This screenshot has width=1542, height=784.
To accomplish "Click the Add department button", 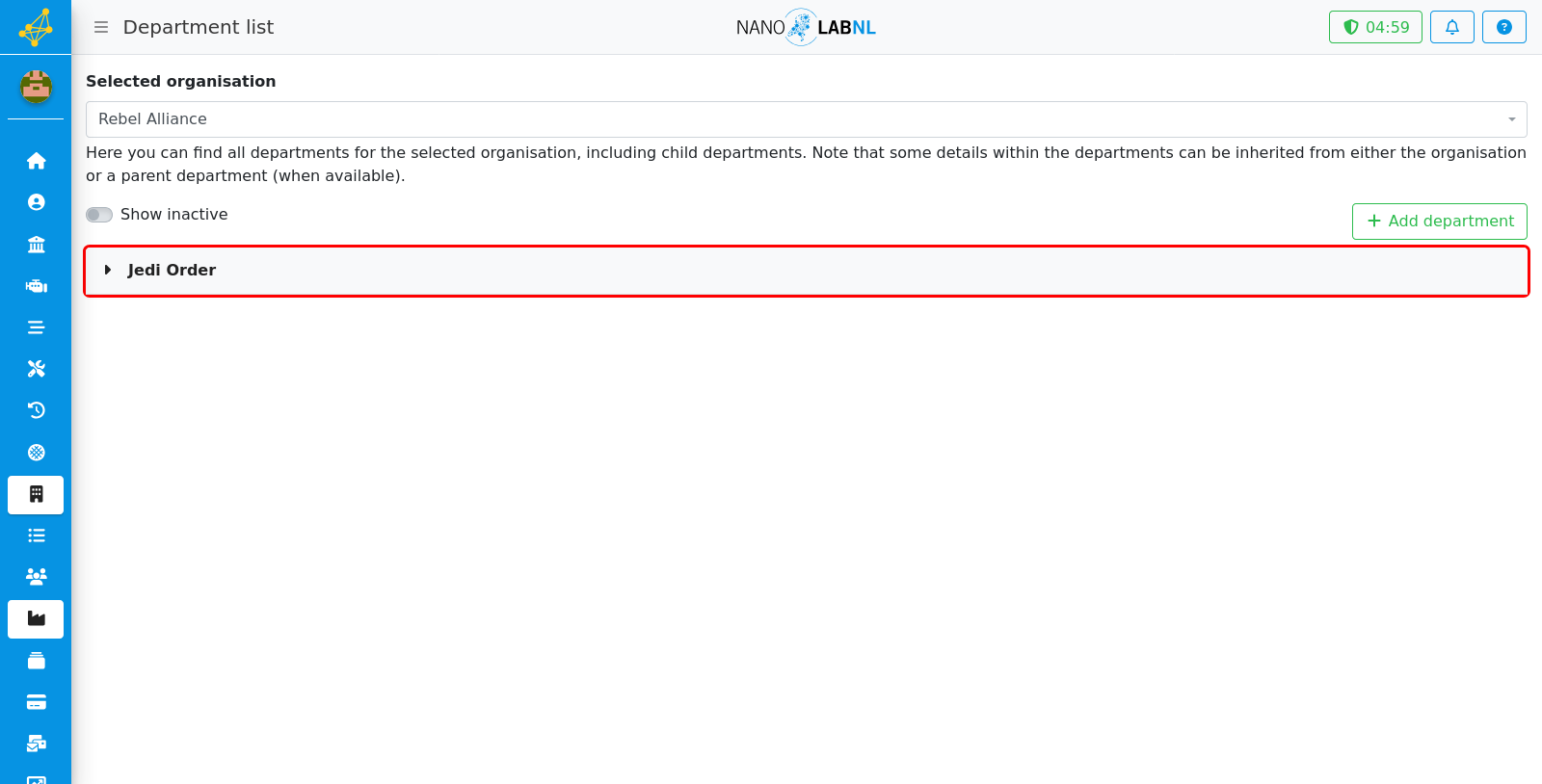I will coord(1439,222).
